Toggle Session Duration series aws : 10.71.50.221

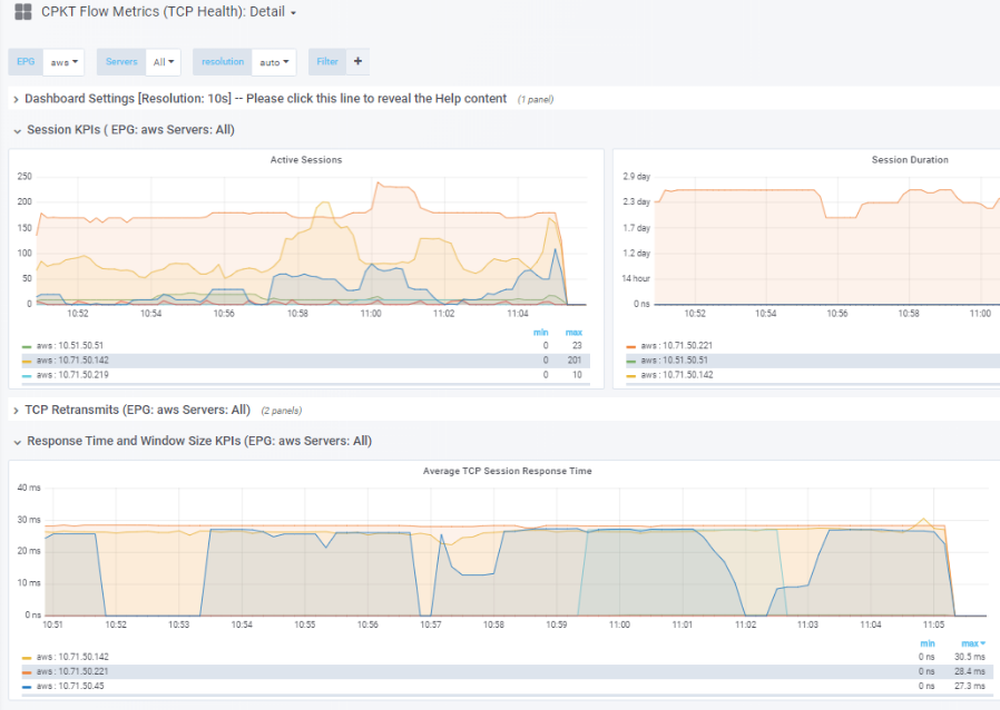click(677, 345)
